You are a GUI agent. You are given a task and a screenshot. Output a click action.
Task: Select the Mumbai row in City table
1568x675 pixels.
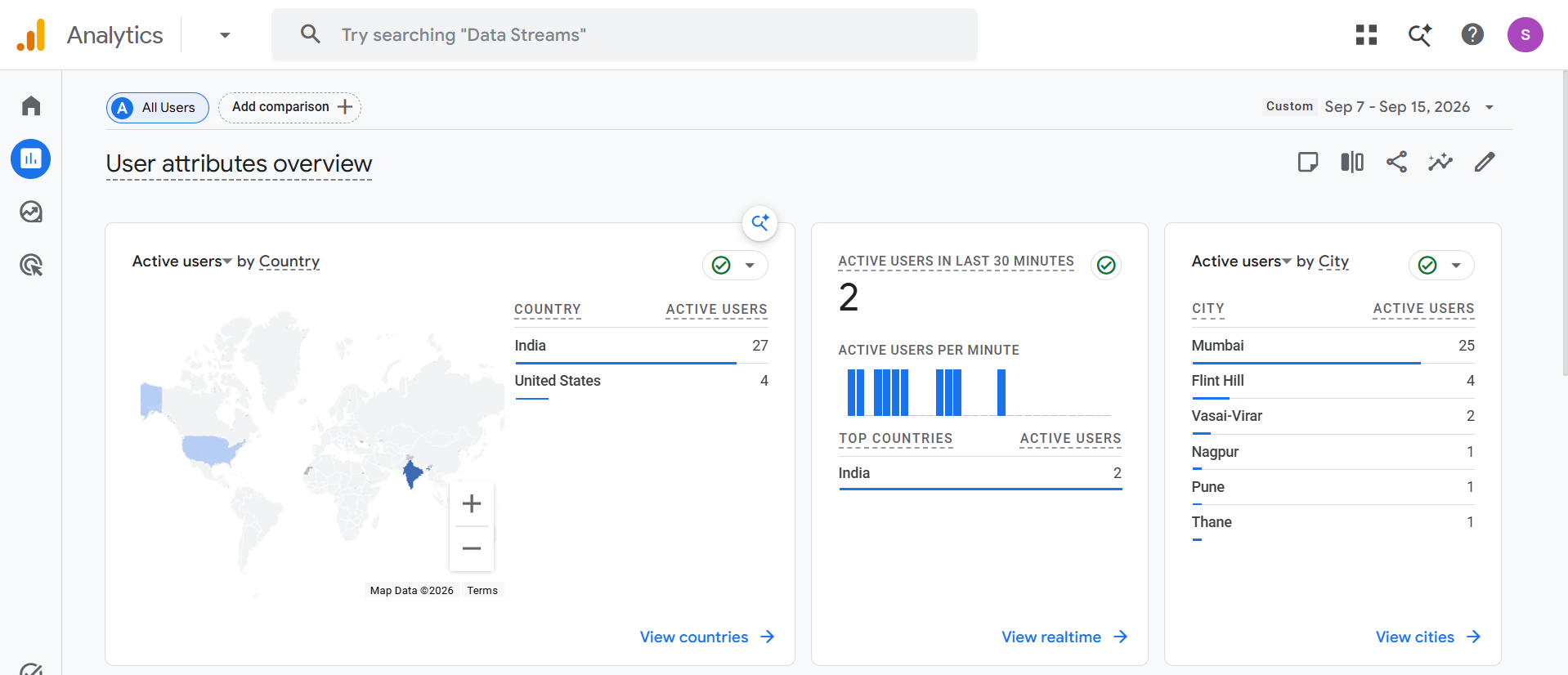click(x=1333, y=346)
